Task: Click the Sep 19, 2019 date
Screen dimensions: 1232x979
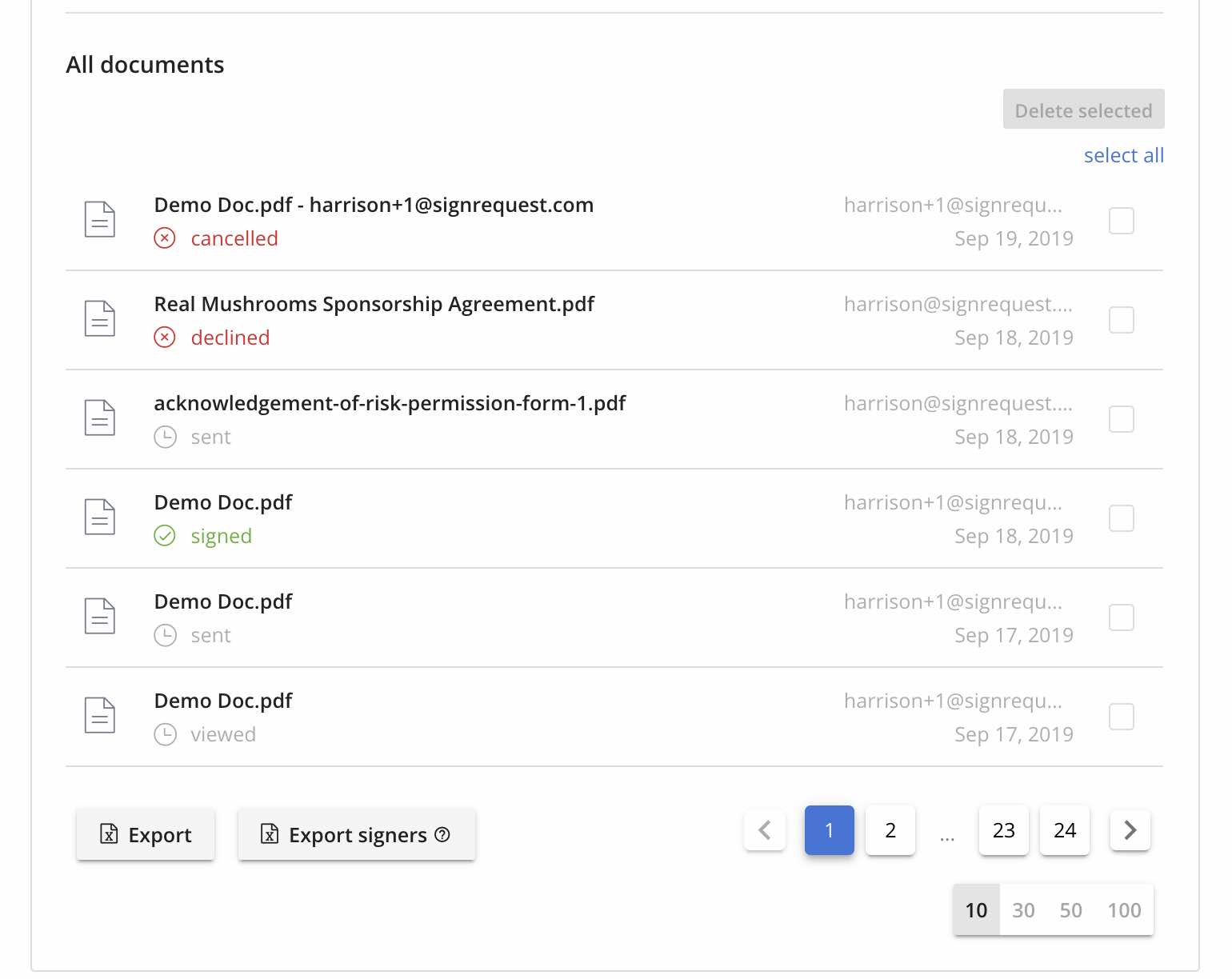Action: click(x=1014, y=238)
